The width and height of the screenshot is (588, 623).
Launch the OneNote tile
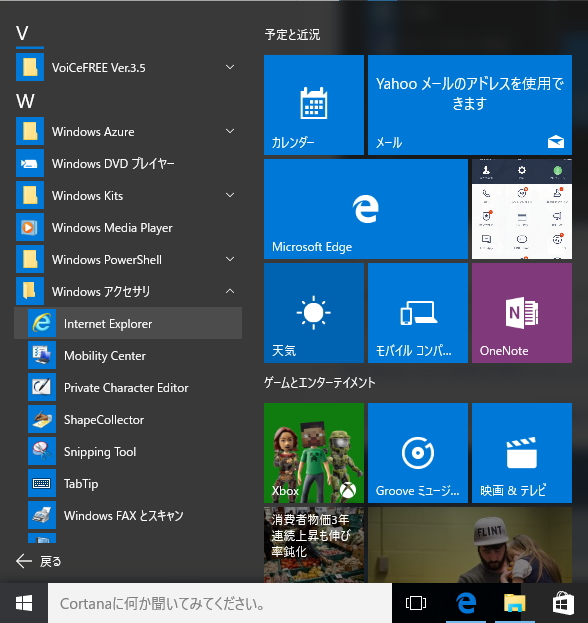pos(522,313)
